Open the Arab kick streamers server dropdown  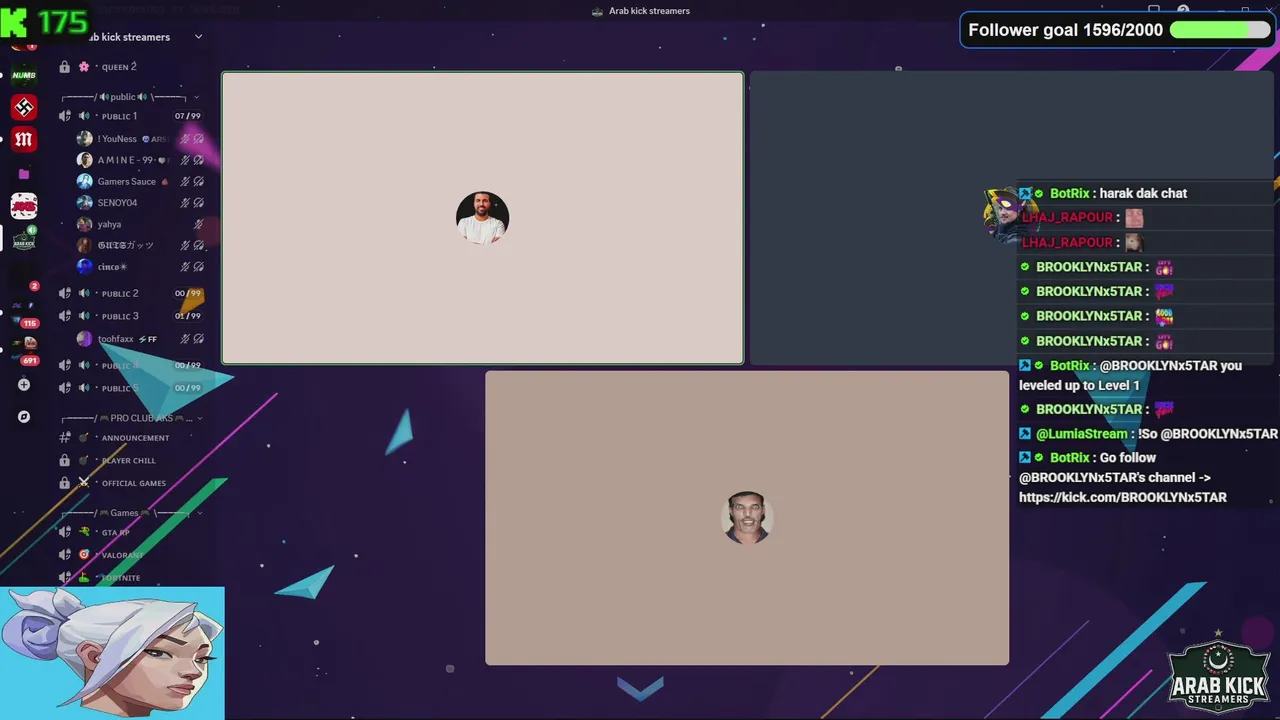point(198,37)
